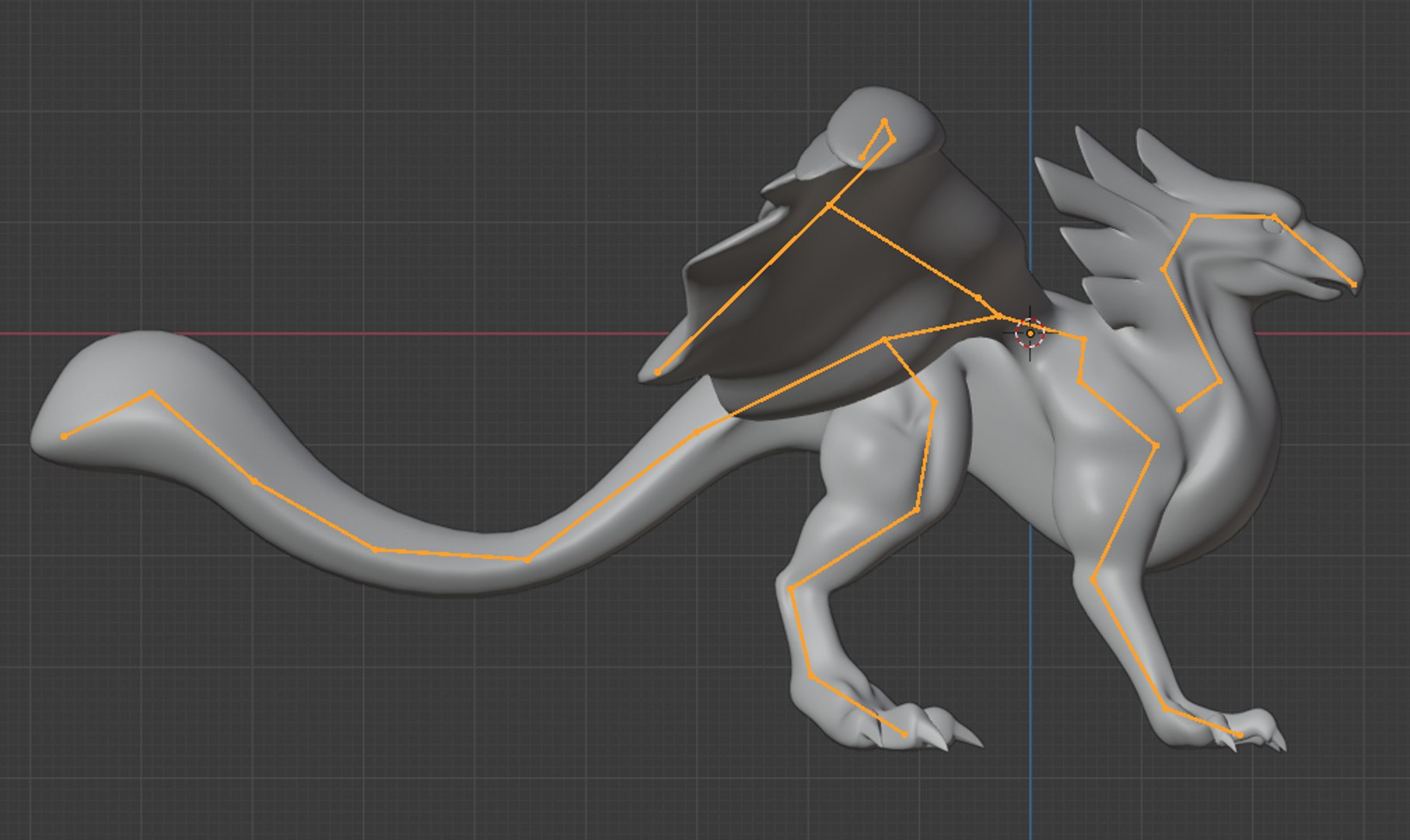Click the wing tip bone end joint
The height and width of the screenshot is (840, 1410).
658,373
